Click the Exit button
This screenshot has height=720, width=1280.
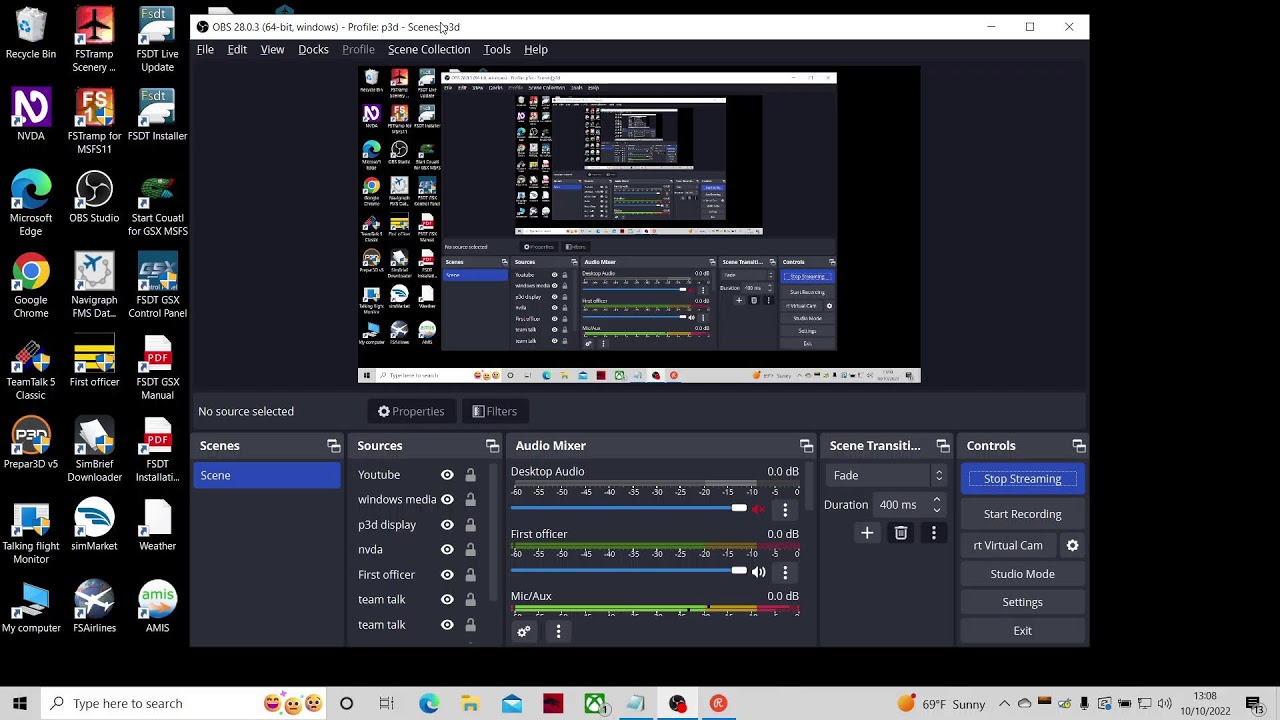click(1022, 631)
